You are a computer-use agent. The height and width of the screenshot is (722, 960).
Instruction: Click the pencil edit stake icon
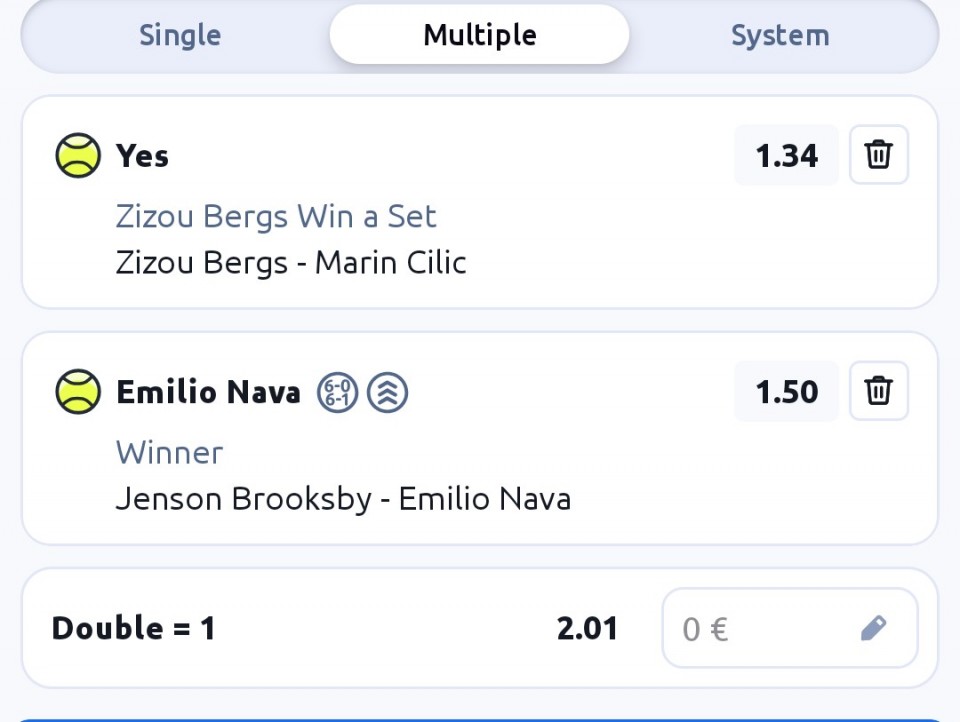pyautogui.click(x=873, y=628)
